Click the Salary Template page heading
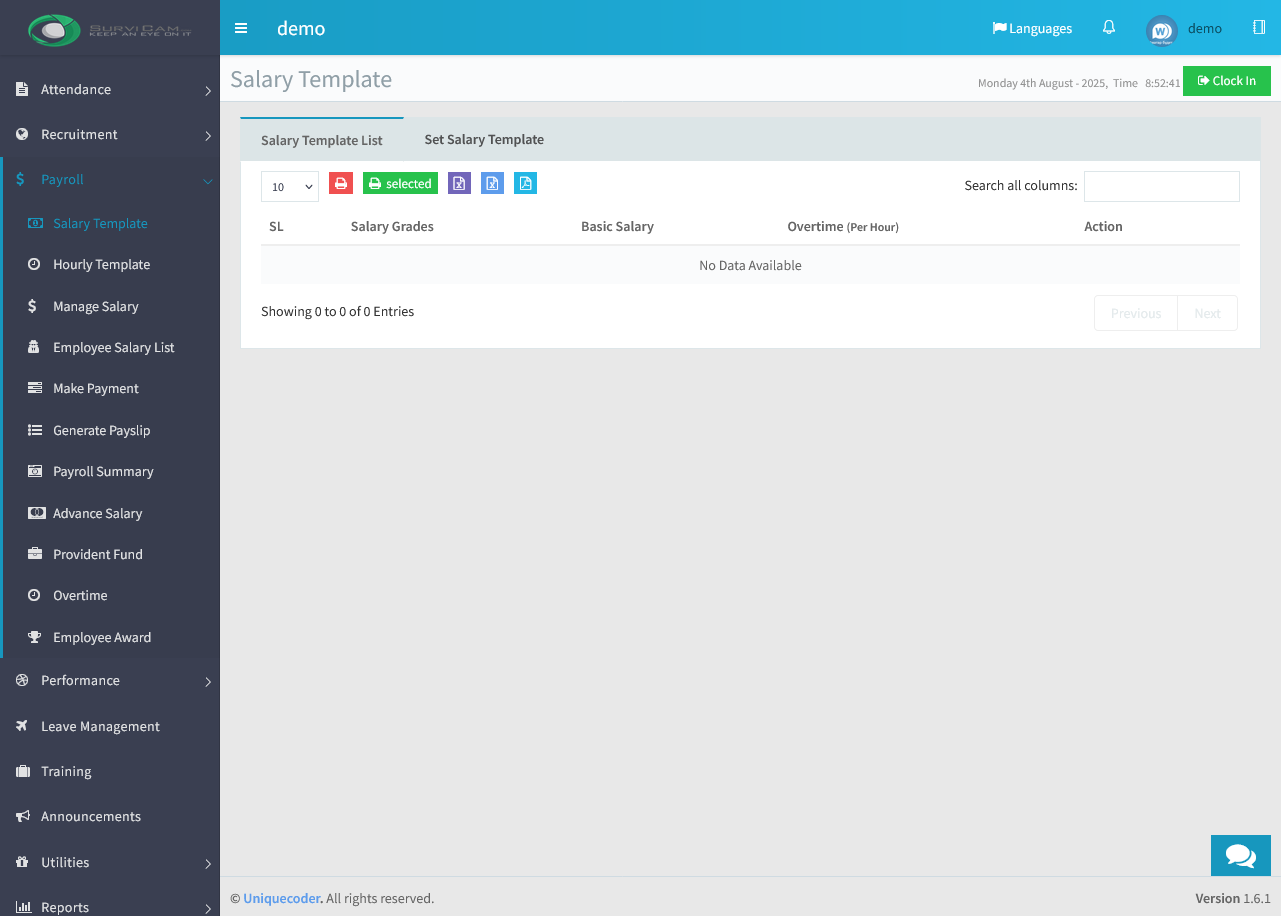 pos(311,80)
